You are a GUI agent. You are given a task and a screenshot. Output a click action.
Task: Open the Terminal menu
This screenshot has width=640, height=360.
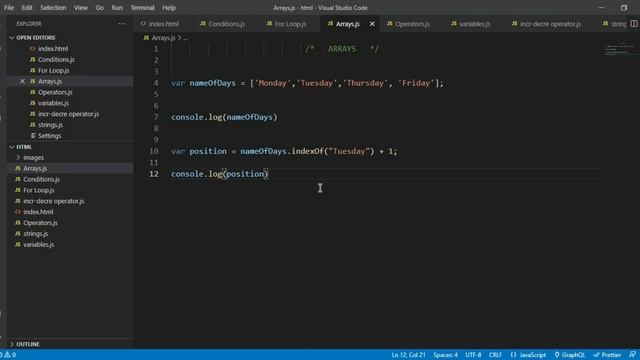(x=142, y=8)
